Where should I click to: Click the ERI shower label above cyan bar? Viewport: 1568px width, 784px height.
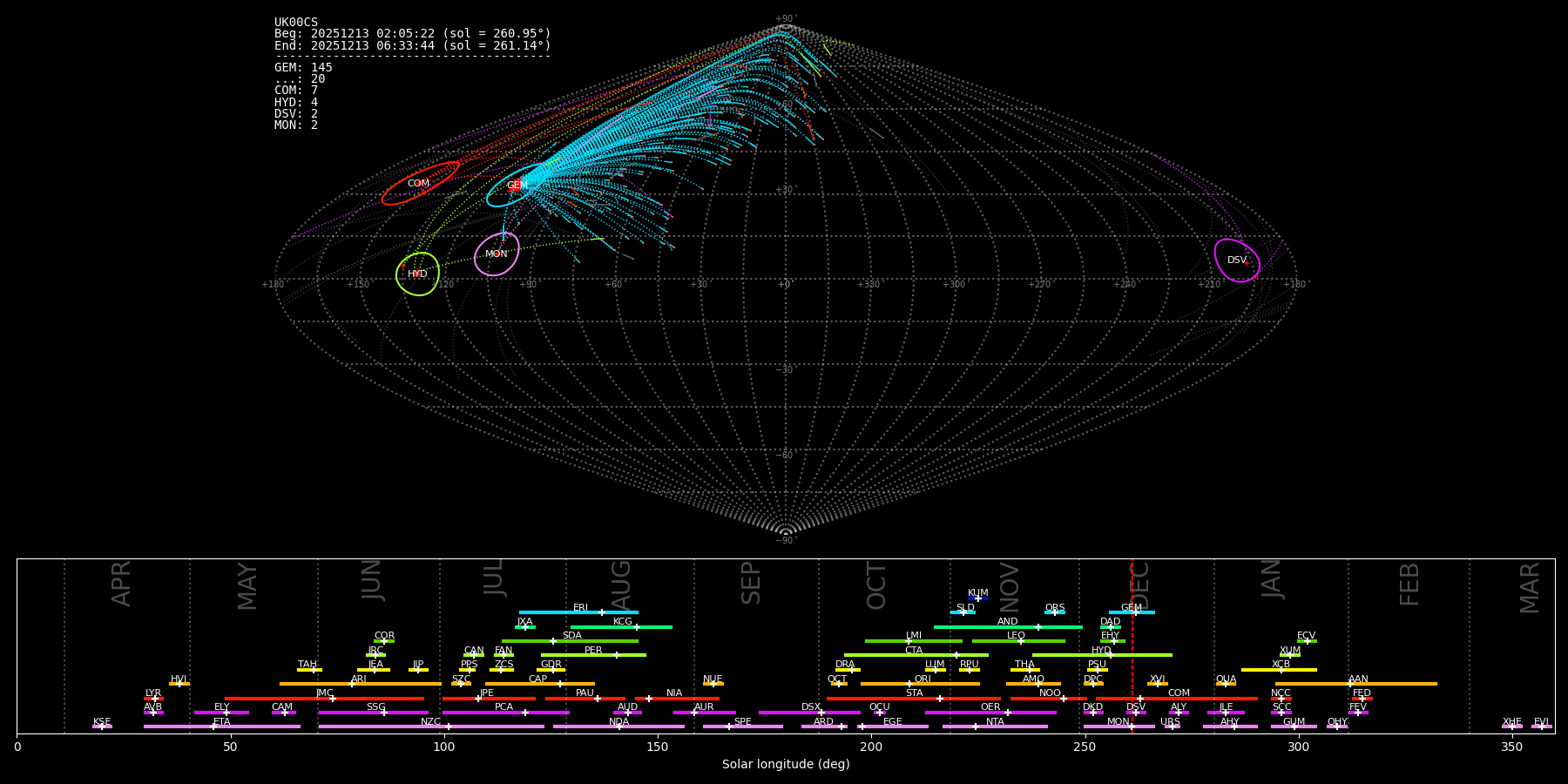point(580,608)
